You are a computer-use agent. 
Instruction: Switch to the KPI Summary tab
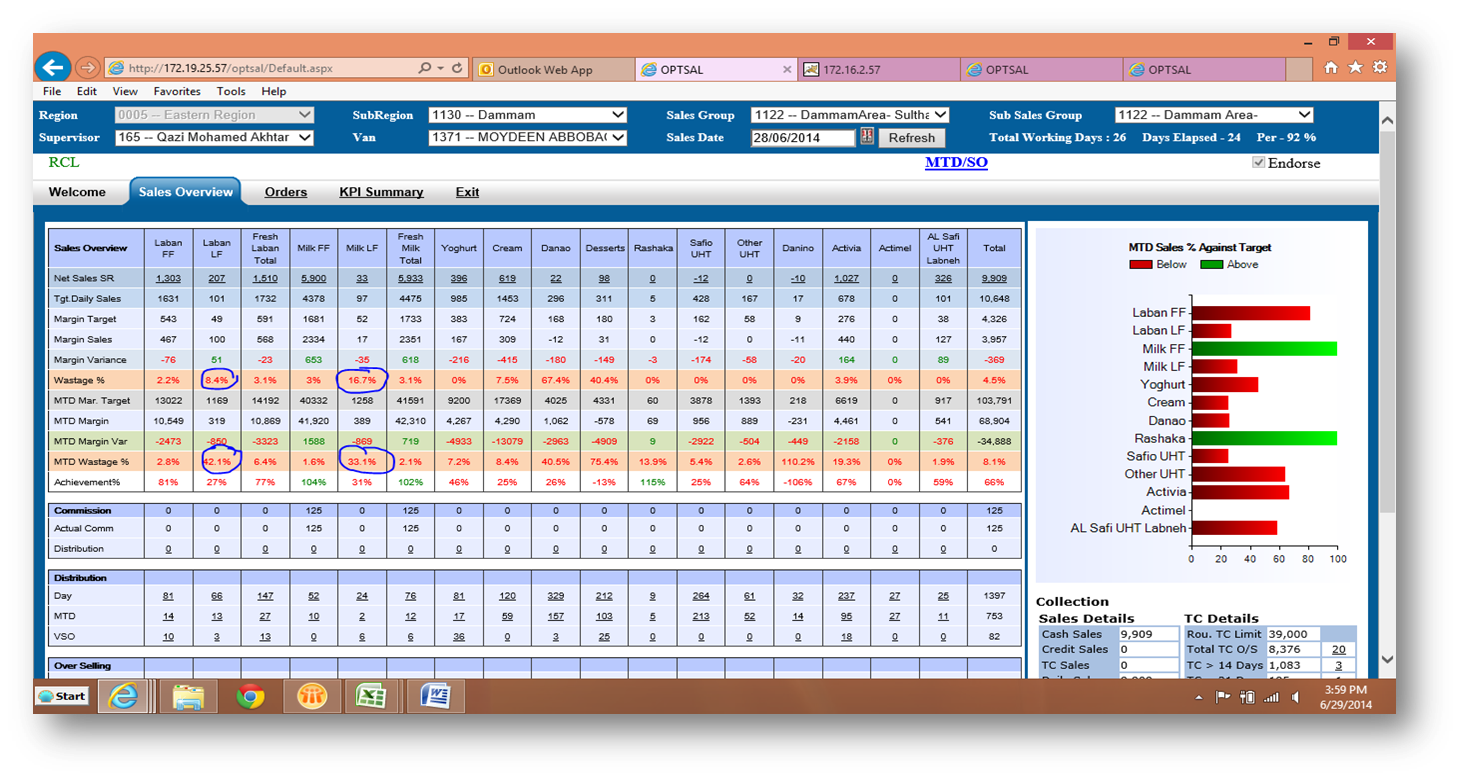381,192
